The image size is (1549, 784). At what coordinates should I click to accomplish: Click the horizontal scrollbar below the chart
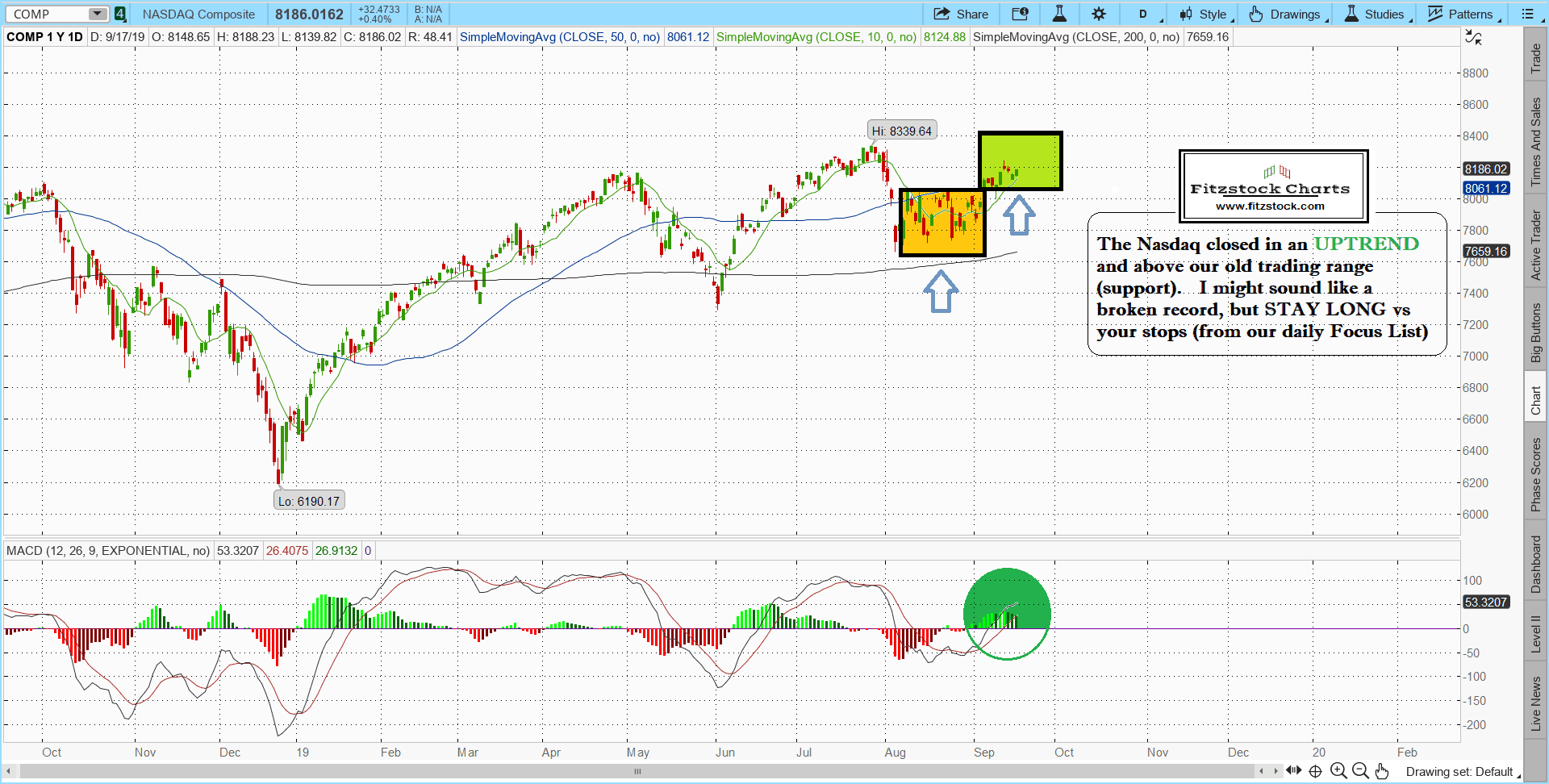[637, 771]
